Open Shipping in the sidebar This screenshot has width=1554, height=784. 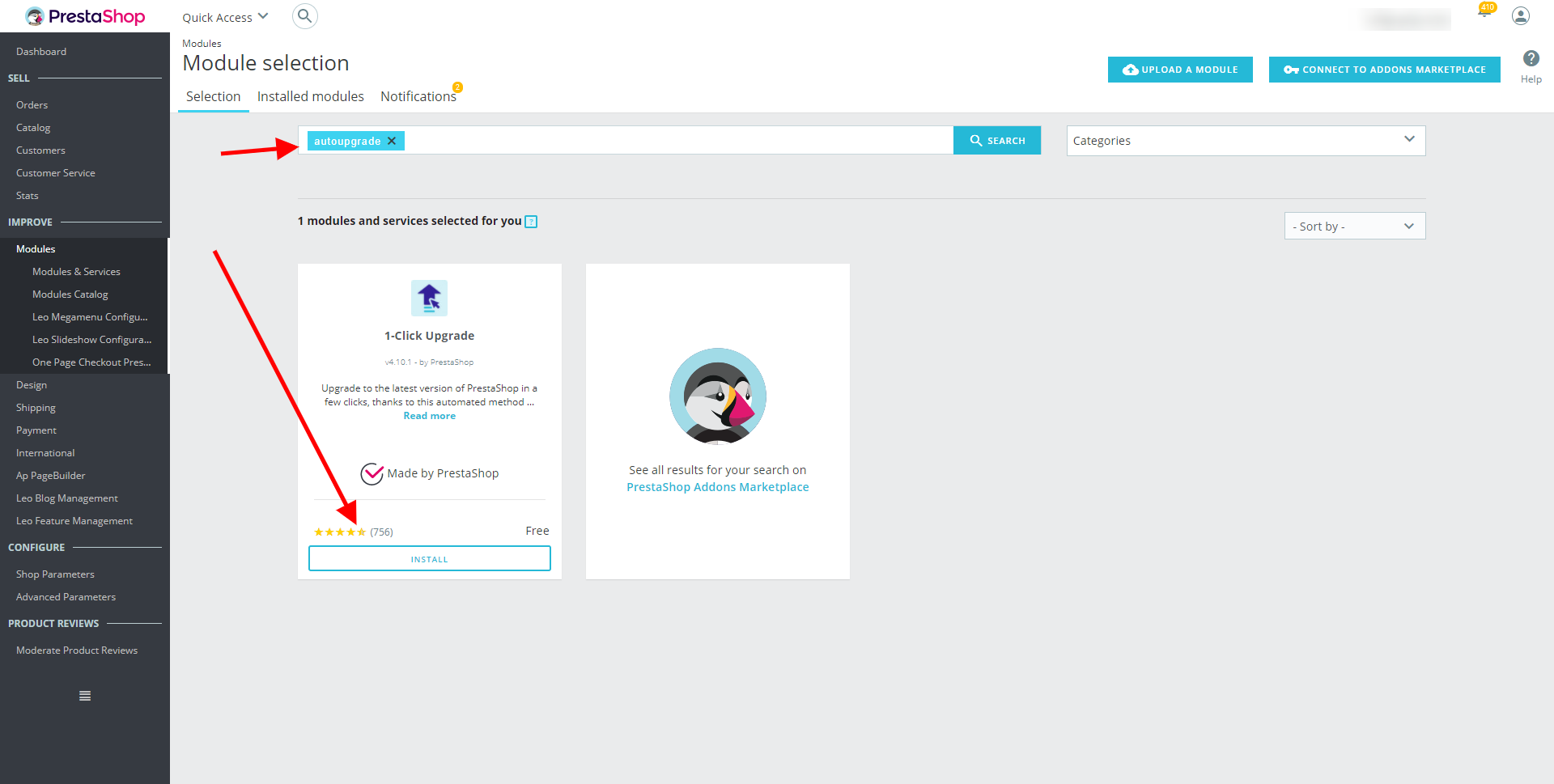pyautogui.click(x=36, y=408)
